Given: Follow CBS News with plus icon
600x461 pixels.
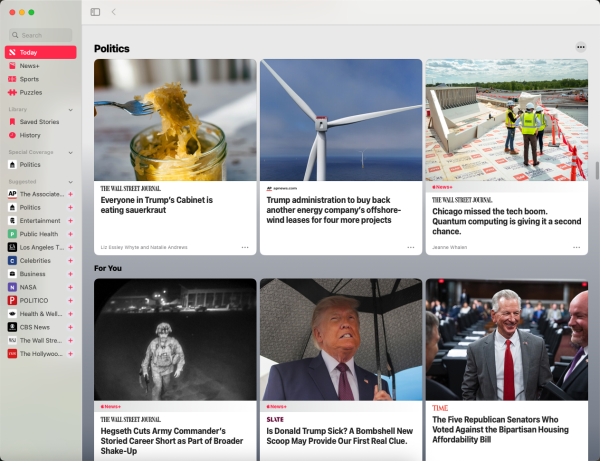Looking at the screenshot, I should pyautogui.click(x=70, y=327).
